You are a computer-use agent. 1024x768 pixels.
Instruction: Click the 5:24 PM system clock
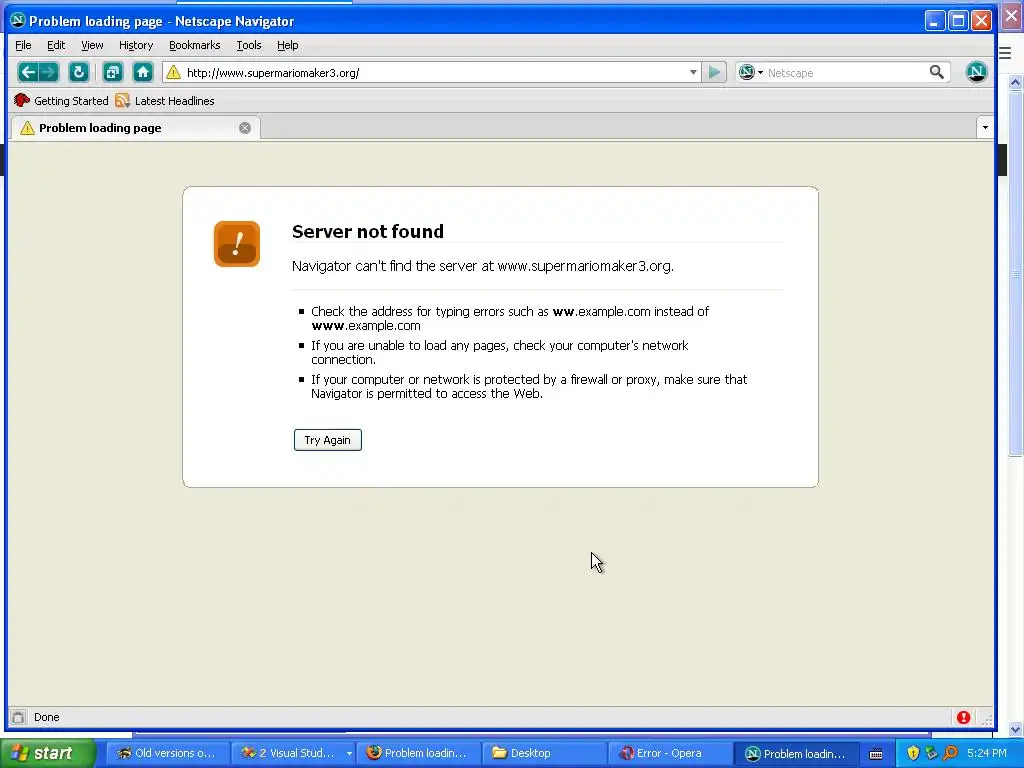click(x=987, y=753)
